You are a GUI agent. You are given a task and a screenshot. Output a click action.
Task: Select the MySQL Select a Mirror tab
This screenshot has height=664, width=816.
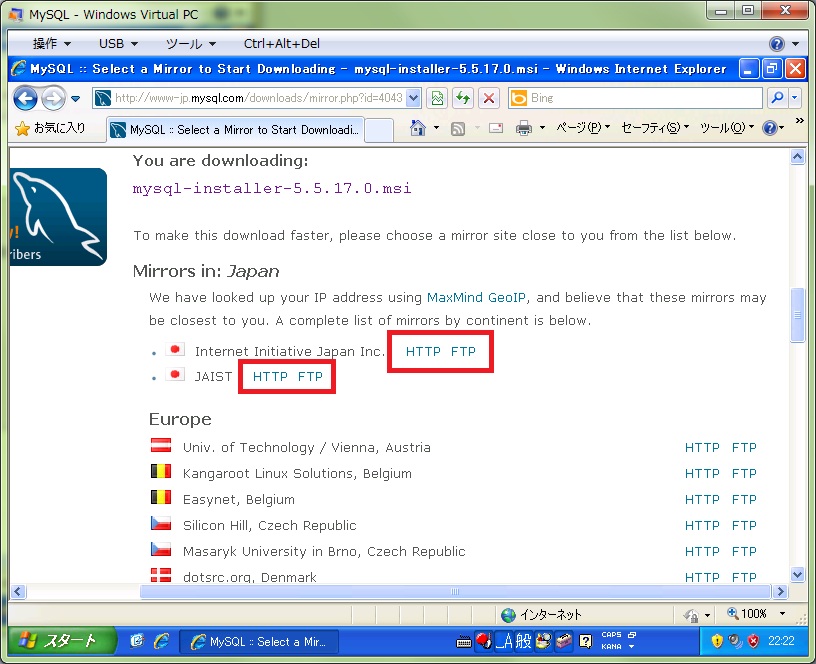[x=236, y=130]
